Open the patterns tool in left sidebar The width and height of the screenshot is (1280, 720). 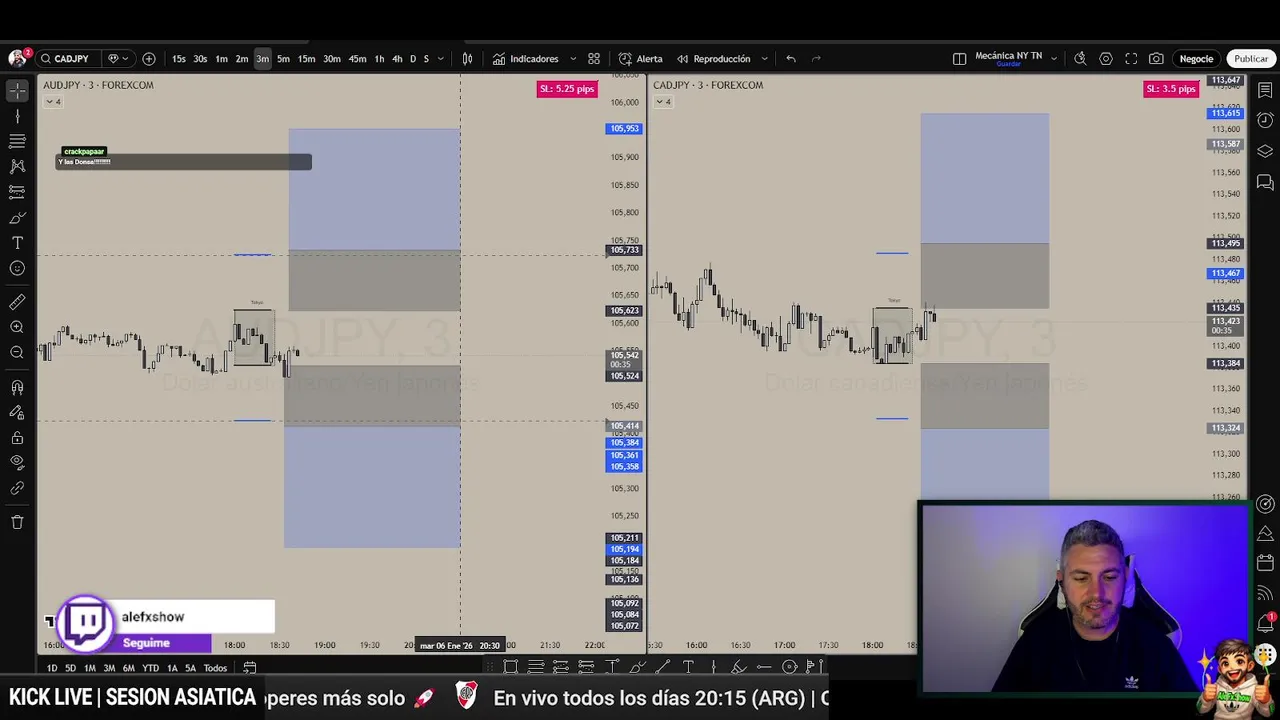coord(17,166)
